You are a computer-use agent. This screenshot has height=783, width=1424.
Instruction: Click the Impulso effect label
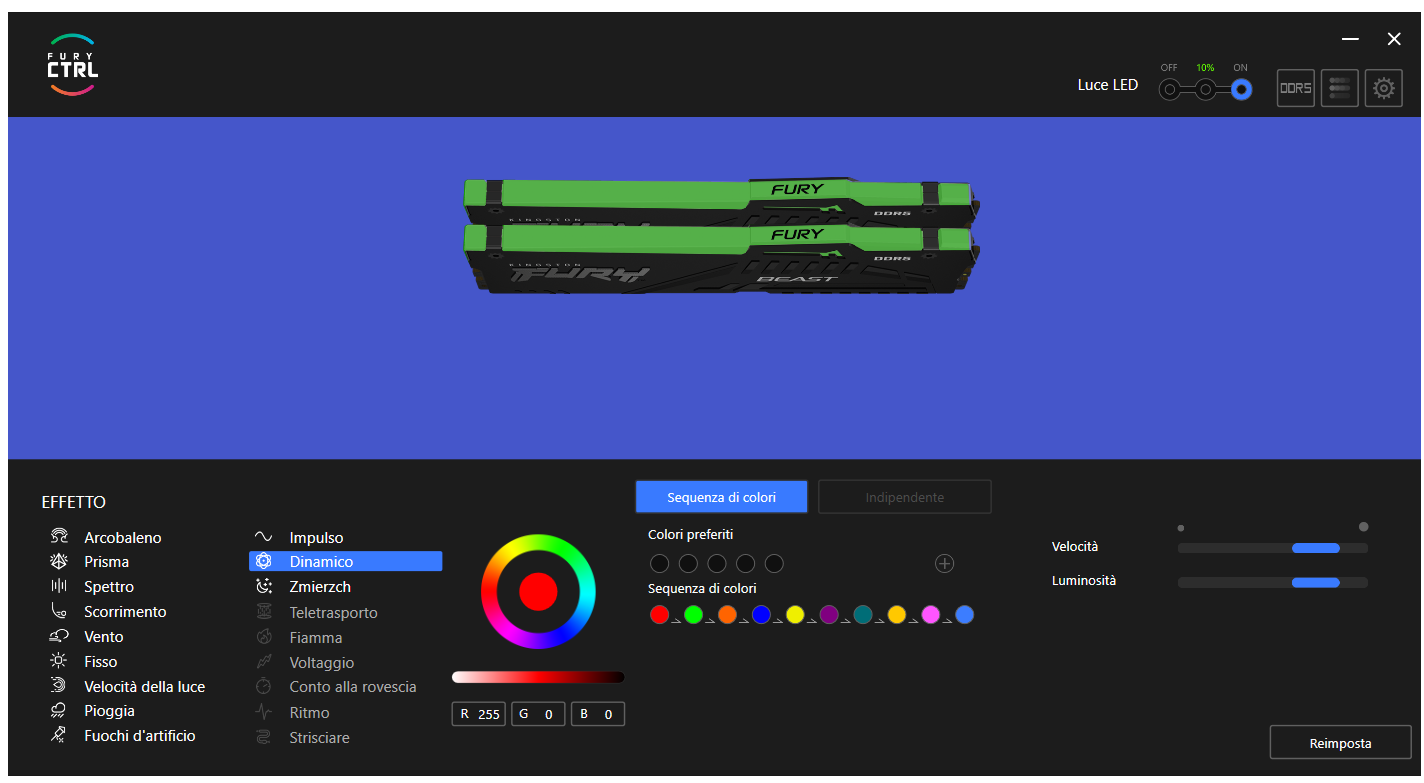click(x=317, y=538)
